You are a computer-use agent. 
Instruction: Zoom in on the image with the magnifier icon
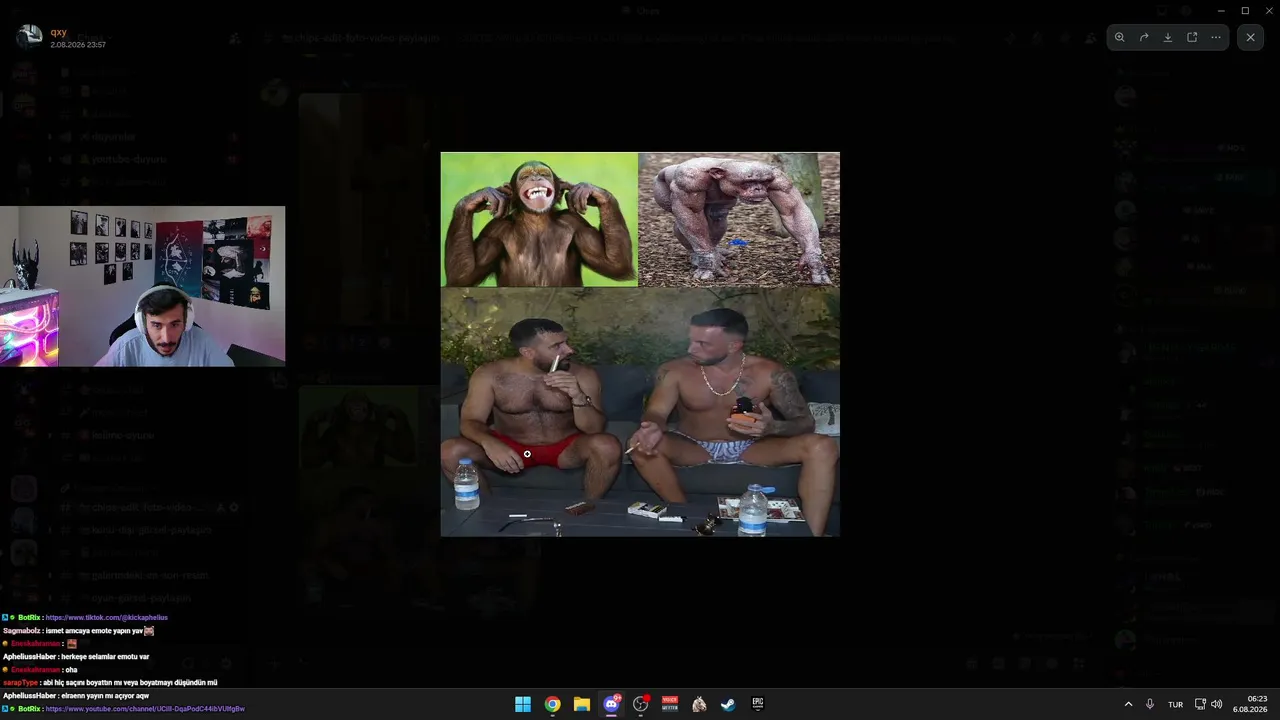[1120, 37]
